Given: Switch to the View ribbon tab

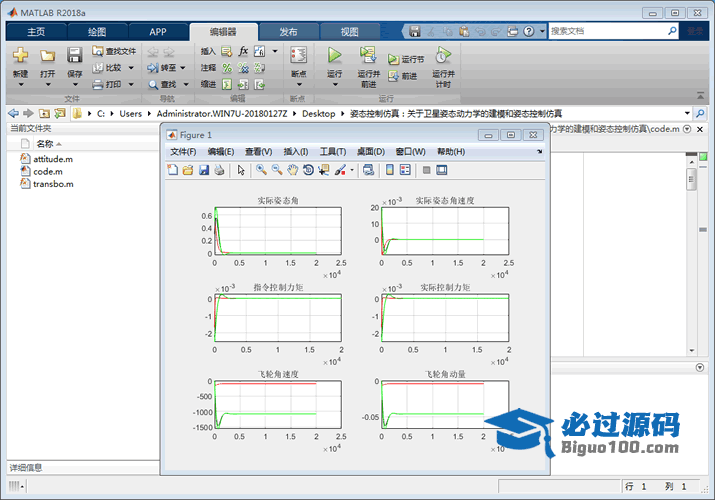Looking at the screenshot, I should [x=349, y=32].
